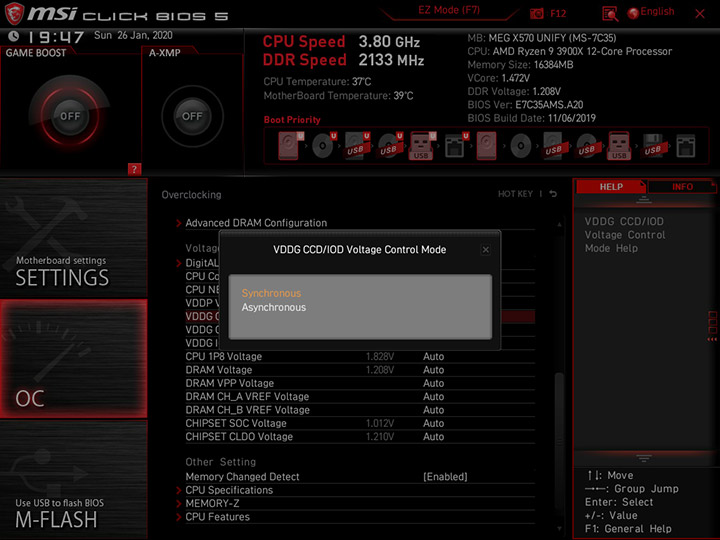Screen dimensions: 720x540
Task: Click the scroll-up arrow of the settings list
Action: tap(559, 225)
